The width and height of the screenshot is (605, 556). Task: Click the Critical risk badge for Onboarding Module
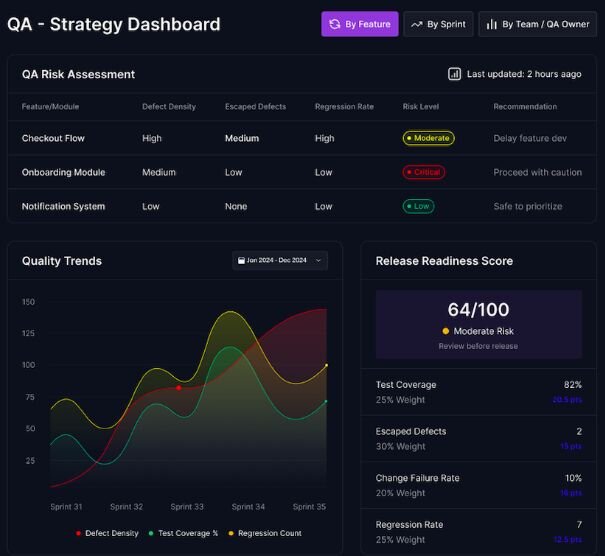click(x=424, y=172)
